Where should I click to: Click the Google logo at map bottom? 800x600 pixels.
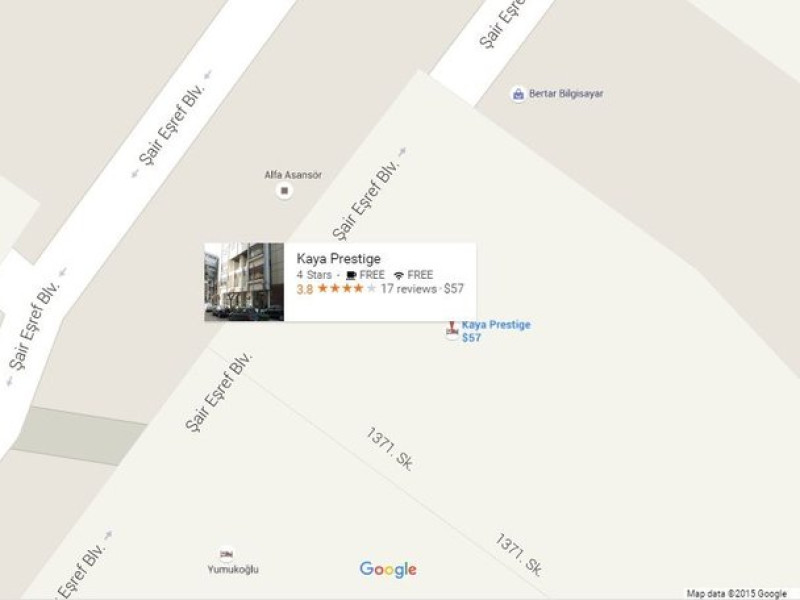[x=388, y=569]
